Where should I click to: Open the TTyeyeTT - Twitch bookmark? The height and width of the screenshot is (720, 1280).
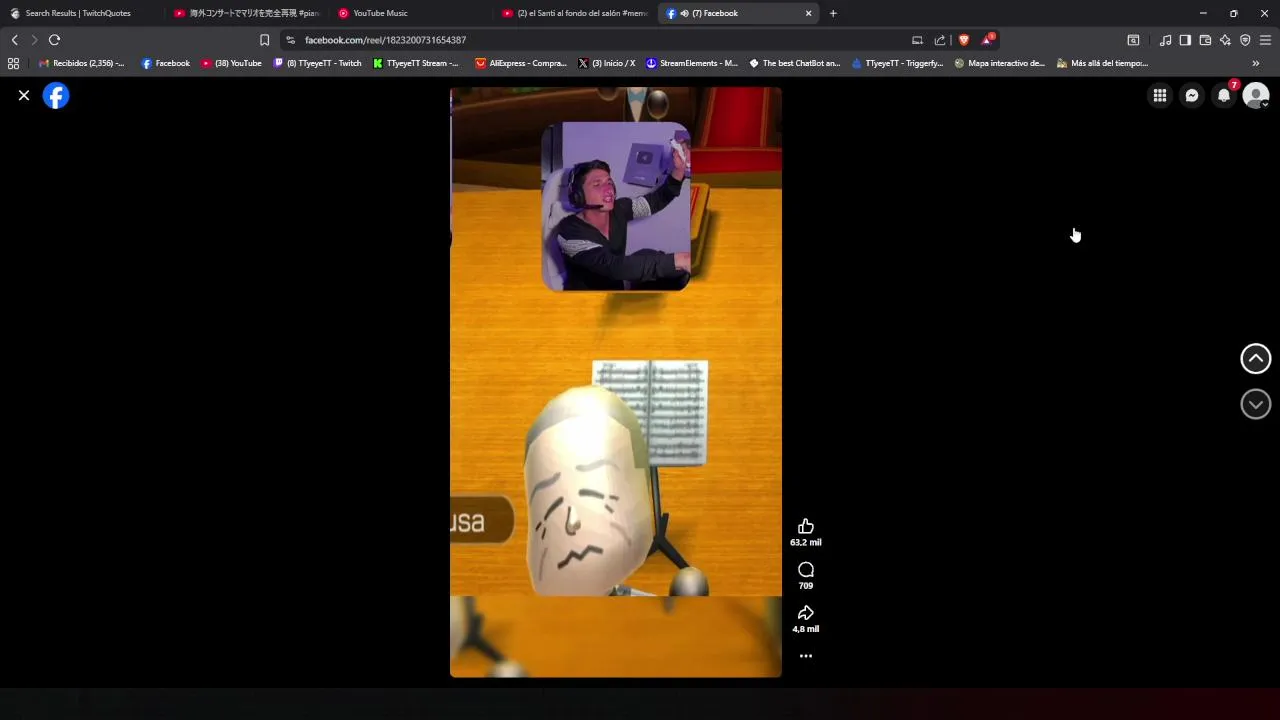pyautogui.click(x=317, y=63)
